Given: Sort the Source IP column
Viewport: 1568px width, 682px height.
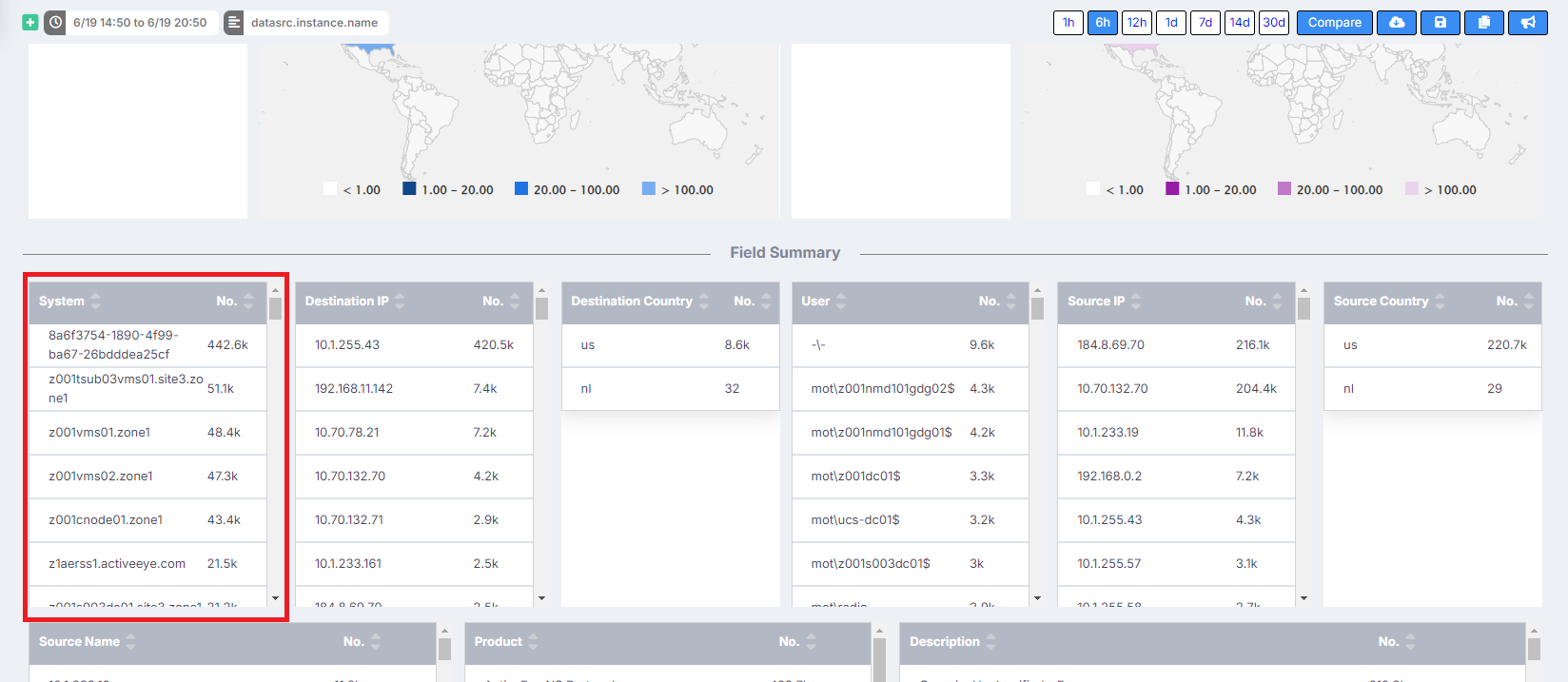Looking at the screenshot, I should (1136, 301).
